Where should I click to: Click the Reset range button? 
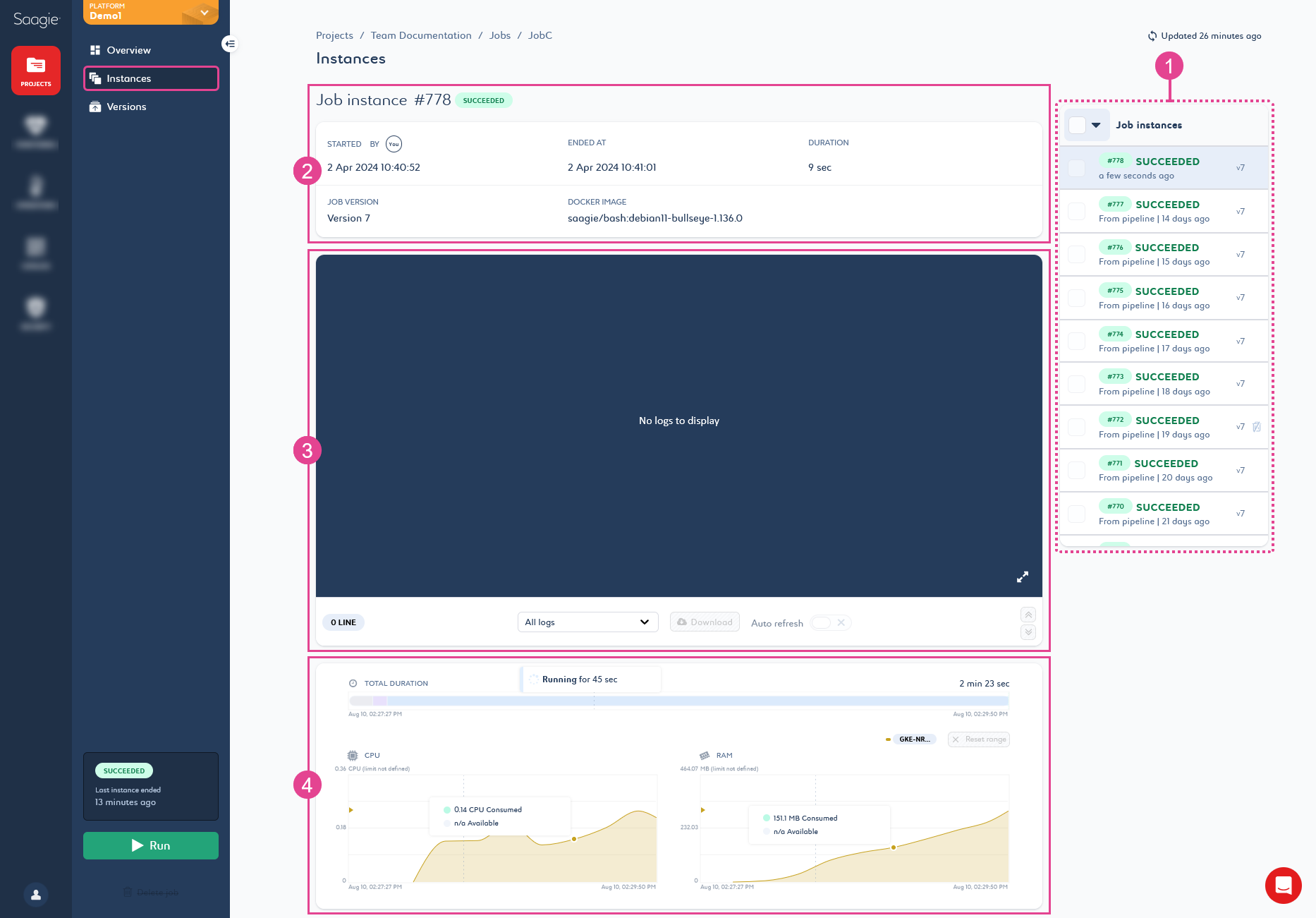click(x=979, y=739)
